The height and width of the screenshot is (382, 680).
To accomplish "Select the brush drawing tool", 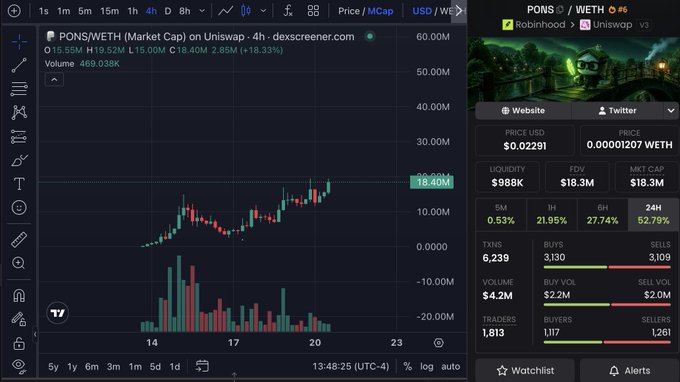I will point(19,160).
